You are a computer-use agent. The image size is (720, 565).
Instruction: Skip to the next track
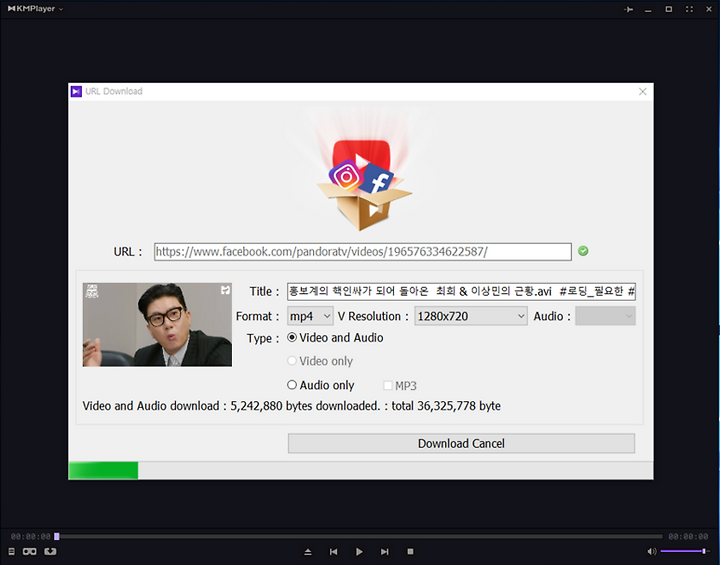[x=385, y=552]
